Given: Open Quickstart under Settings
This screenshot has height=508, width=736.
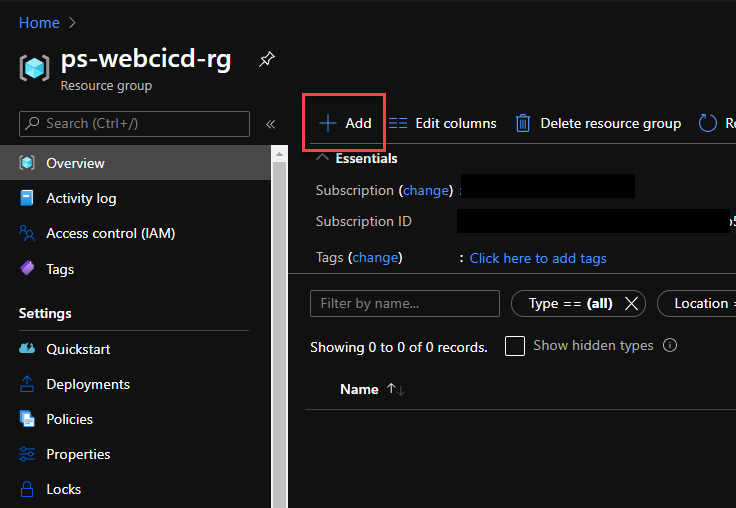Looking at the screenshot, I should click(78, 349).
